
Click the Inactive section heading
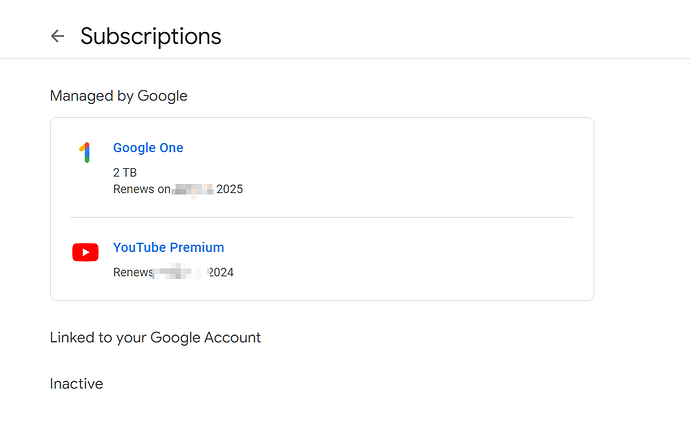coord(76,384)
